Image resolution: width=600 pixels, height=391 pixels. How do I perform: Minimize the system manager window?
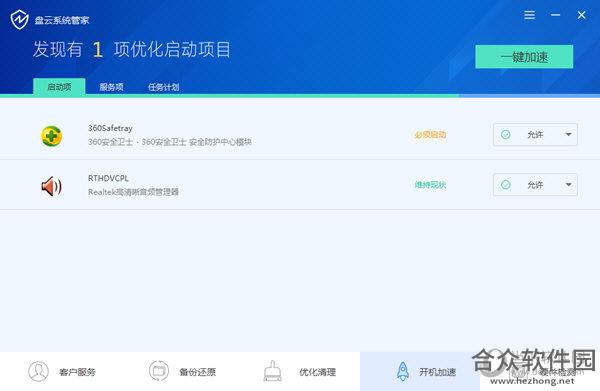(x=556, y=15)
